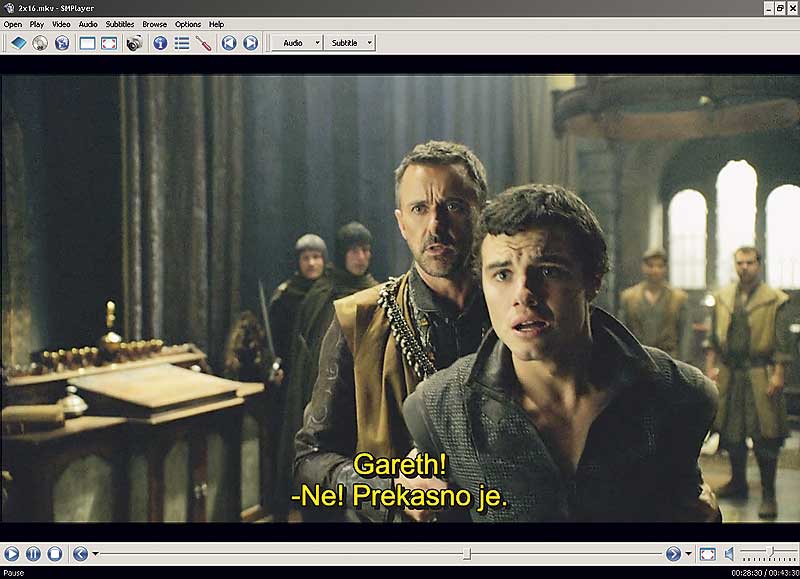Click the seek bar handle on timeline
This screenshot has width=800, height=579.
pos(466,553)
